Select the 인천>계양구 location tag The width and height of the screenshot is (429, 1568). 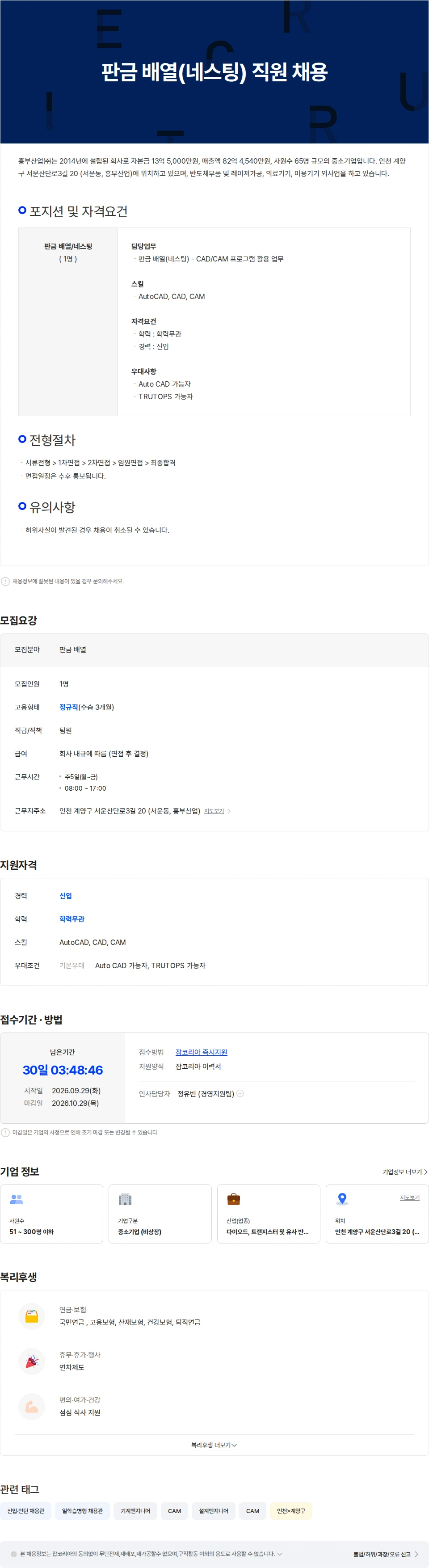coord(291,1511)
